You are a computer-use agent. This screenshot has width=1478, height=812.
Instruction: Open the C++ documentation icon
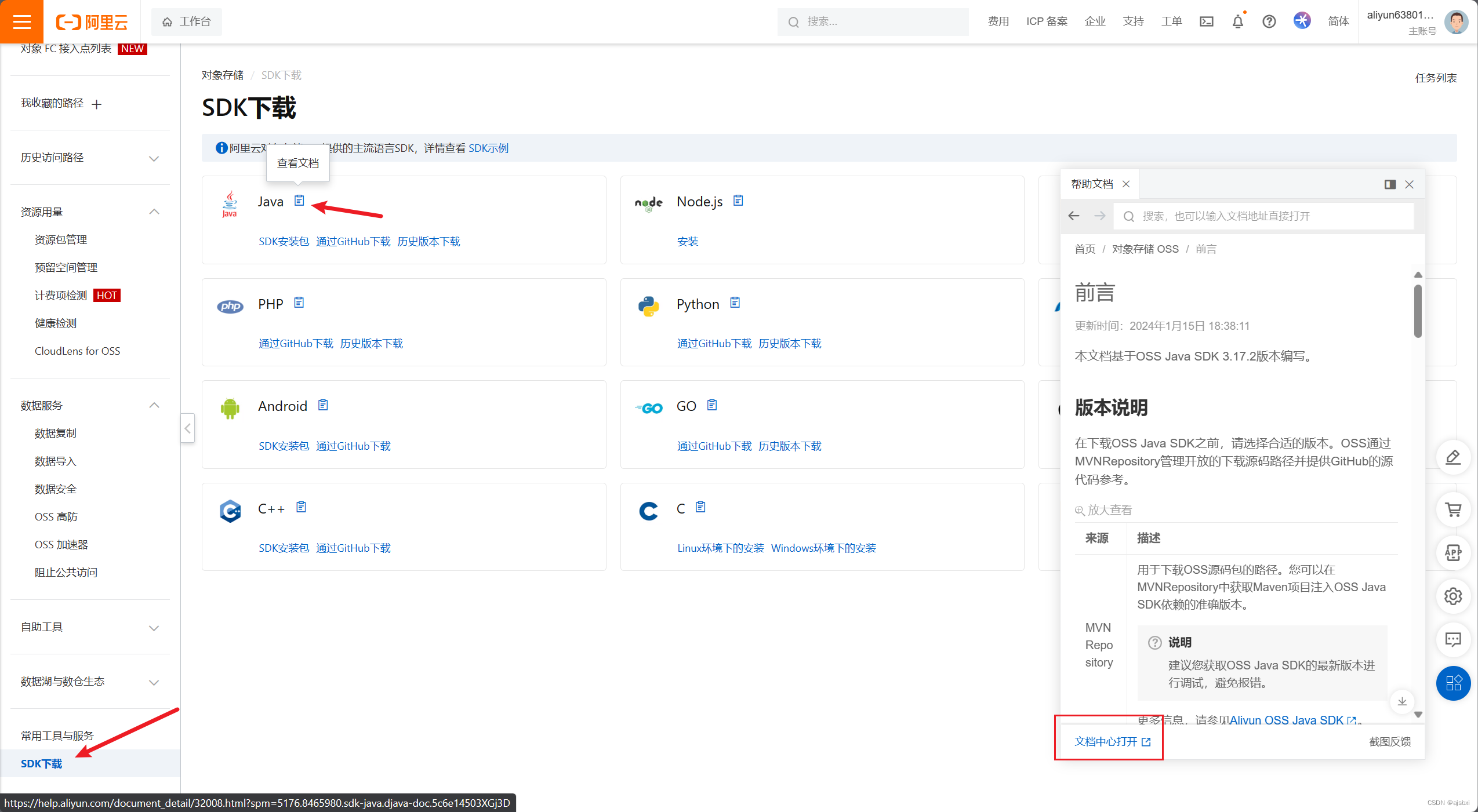click(301, 507)
